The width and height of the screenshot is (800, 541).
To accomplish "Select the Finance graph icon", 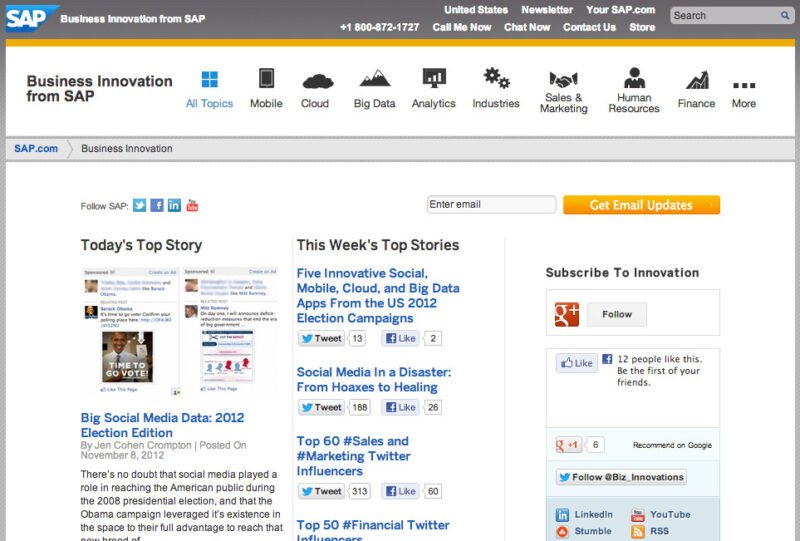I will click(x=697, y=80).
